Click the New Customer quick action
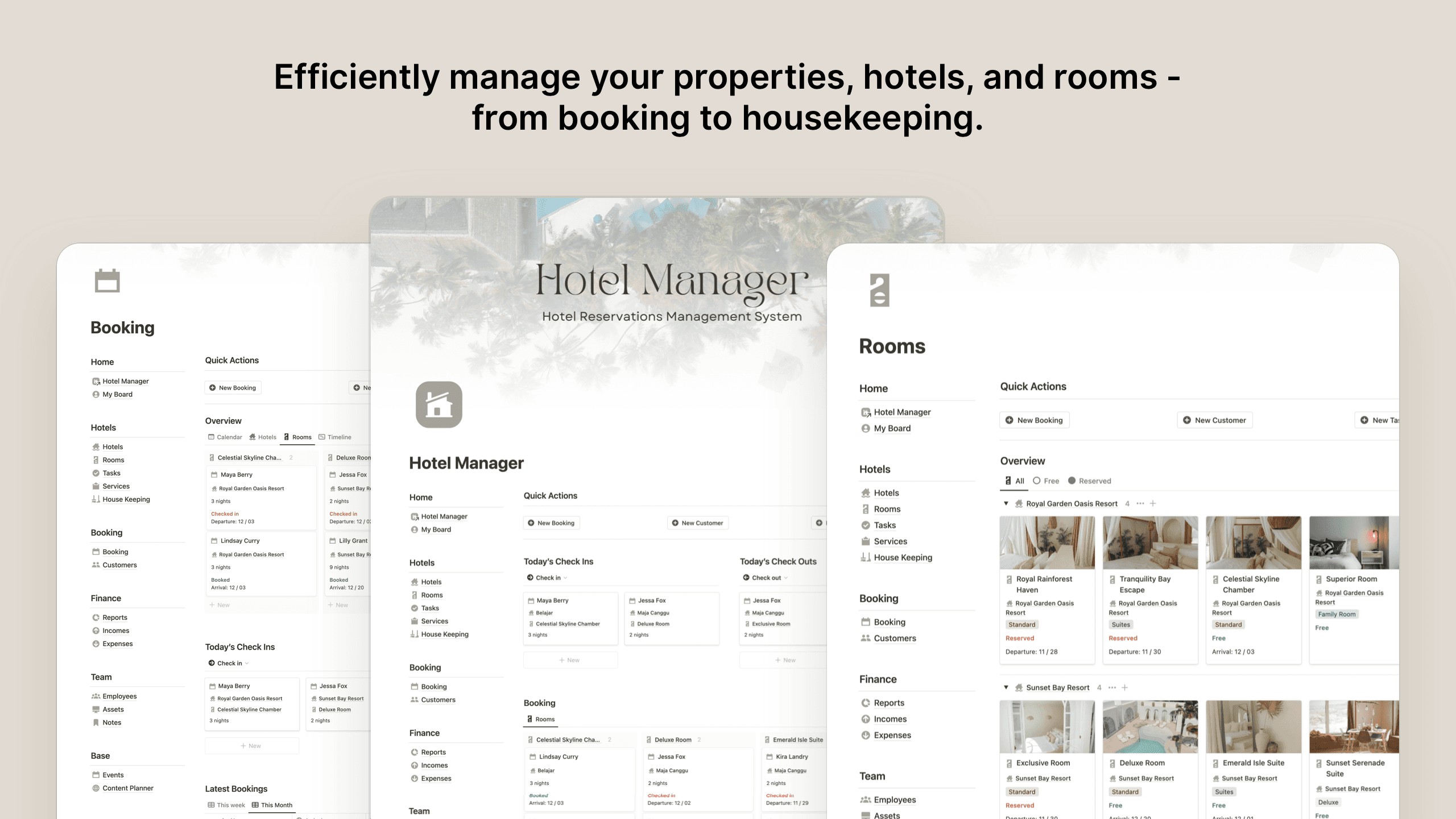1456x819 pixels. [1214, 420]
